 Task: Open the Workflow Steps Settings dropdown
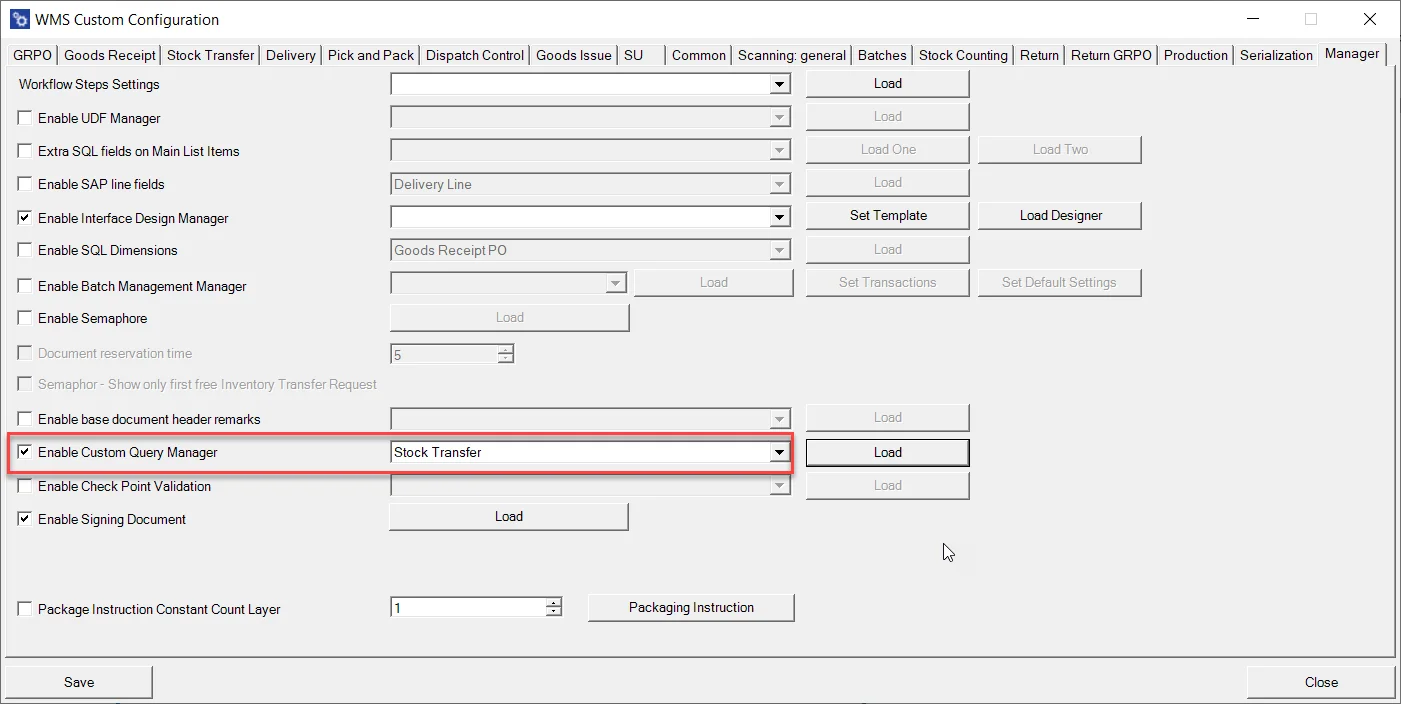coord(779,84)
